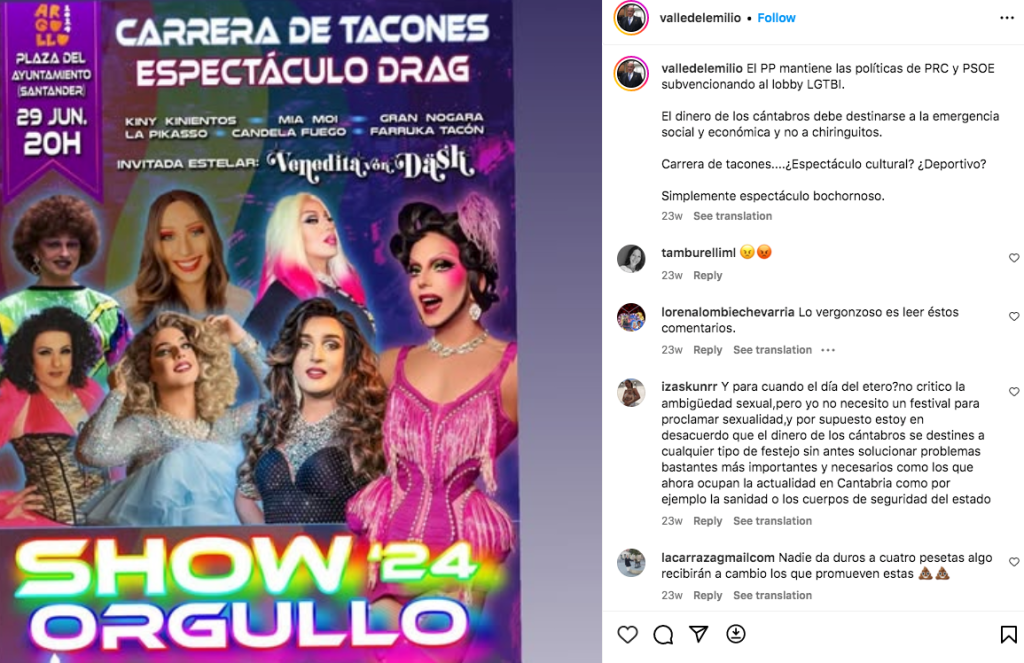Reply to the tamburellimI comment

coord(707,276)
